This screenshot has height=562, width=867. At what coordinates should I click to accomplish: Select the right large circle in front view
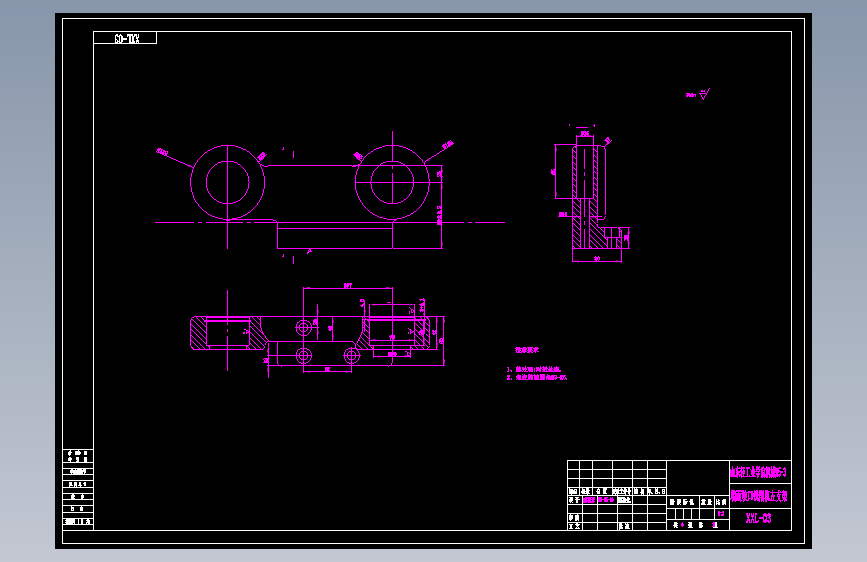pos(392,182)
